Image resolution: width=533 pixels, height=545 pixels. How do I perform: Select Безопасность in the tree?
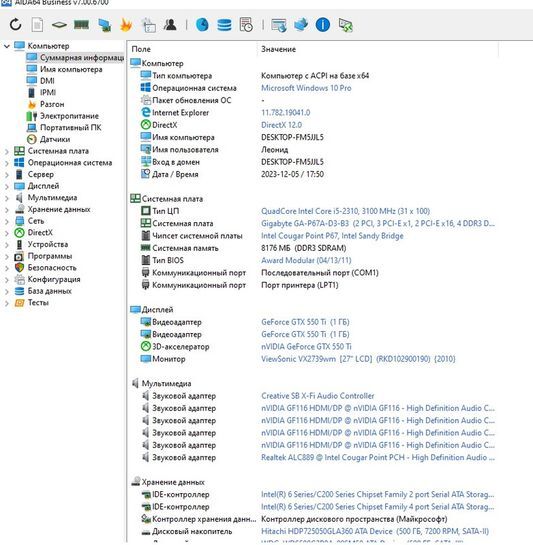coord(52,268)
